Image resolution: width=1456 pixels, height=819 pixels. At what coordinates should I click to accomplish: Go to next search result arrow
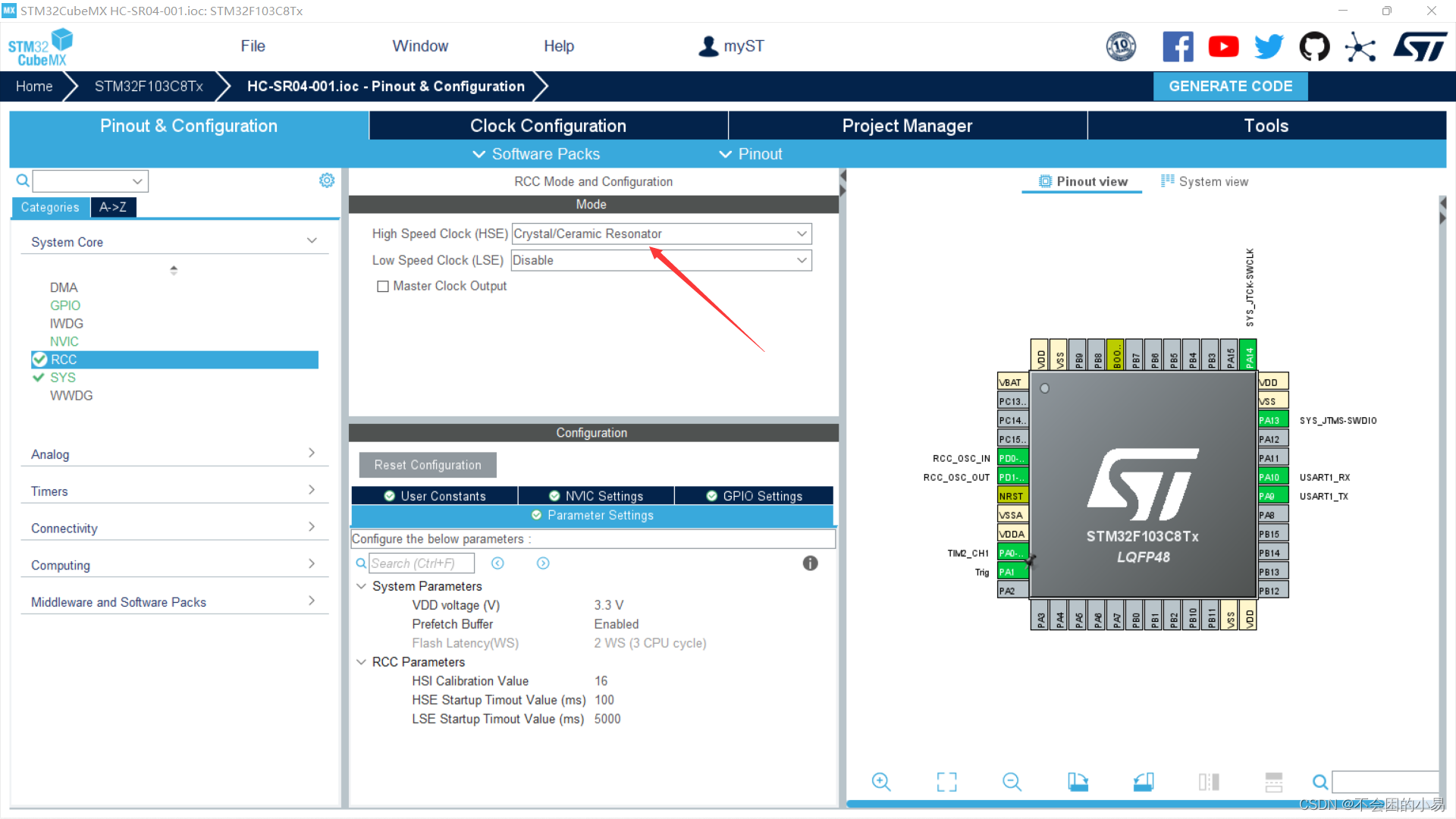543,563
